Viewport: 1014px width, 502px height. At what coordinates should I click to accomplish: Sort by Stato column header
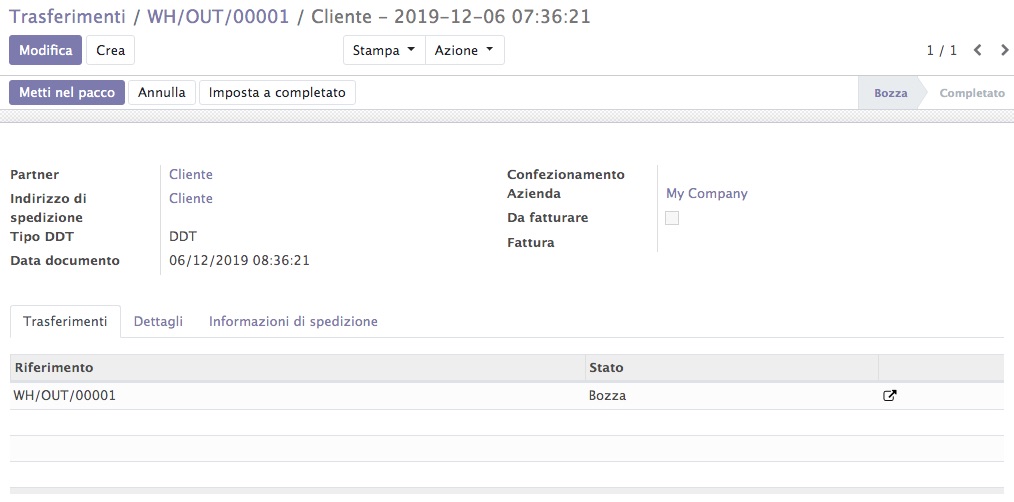731,367
